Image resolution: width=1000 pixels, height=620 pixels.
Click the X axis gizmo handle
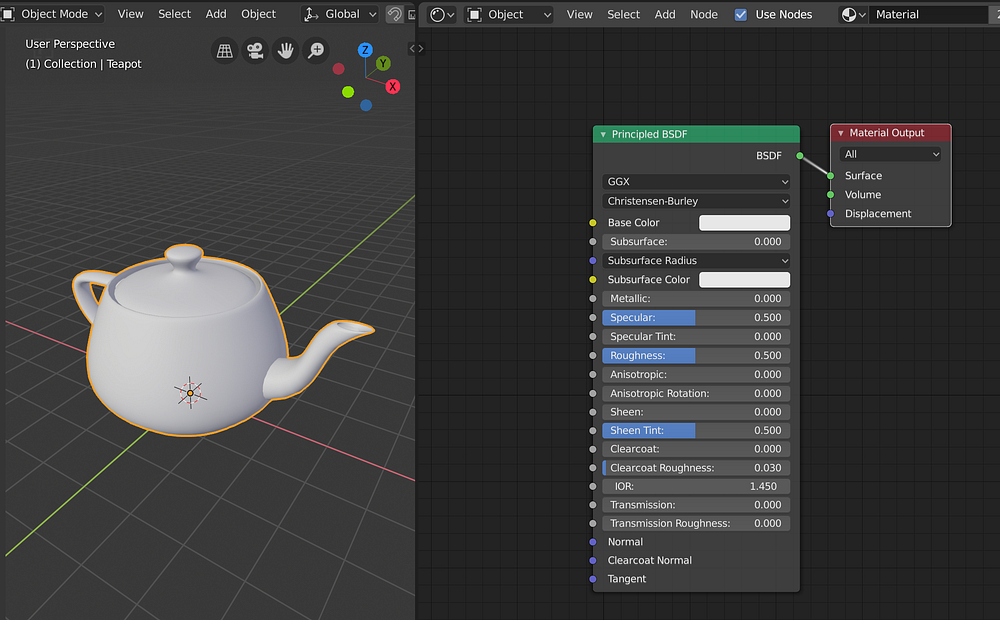point(393,87)
